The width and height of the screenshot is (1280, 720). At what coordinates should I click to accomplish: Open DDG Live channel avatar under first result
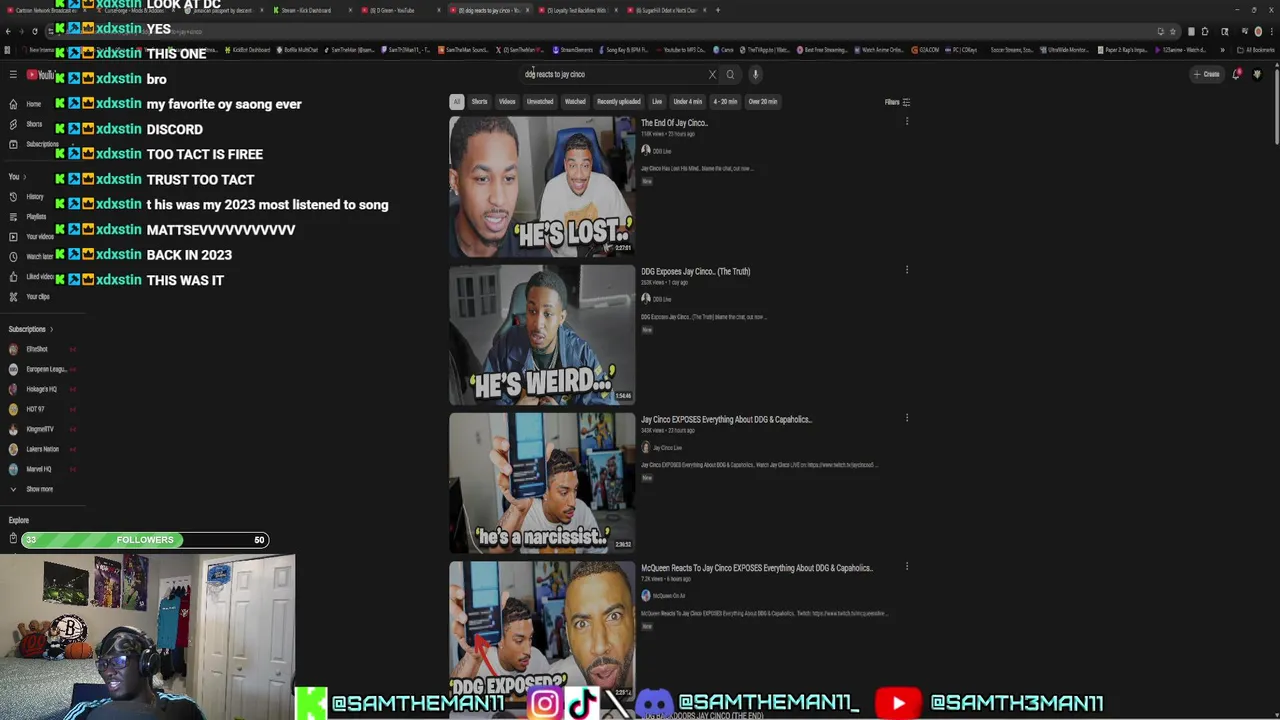point(646,151)
